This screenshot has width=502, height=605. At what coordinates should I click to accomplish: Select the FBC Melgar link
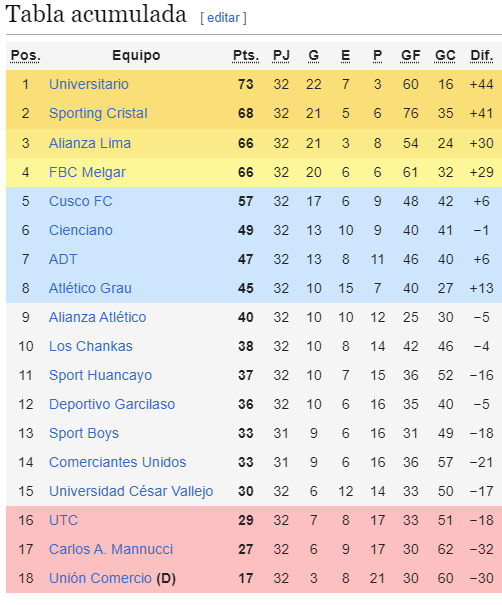click(x=87, y=172)
